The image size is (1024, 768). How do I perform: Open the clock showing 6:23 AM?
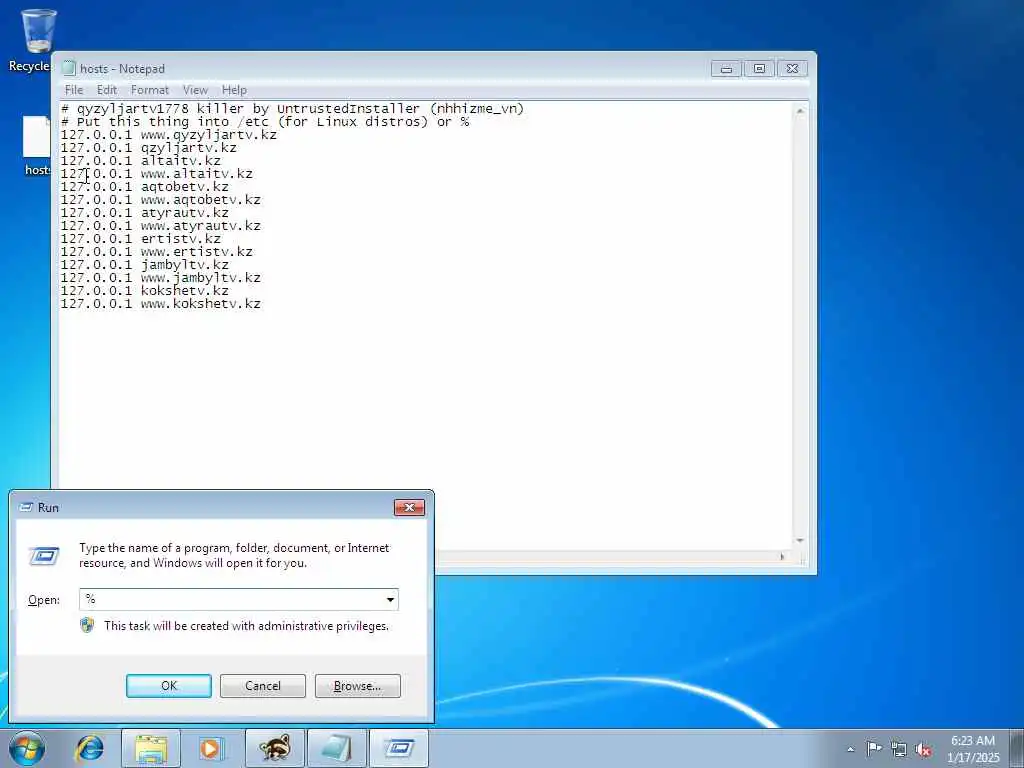point(972,741)
